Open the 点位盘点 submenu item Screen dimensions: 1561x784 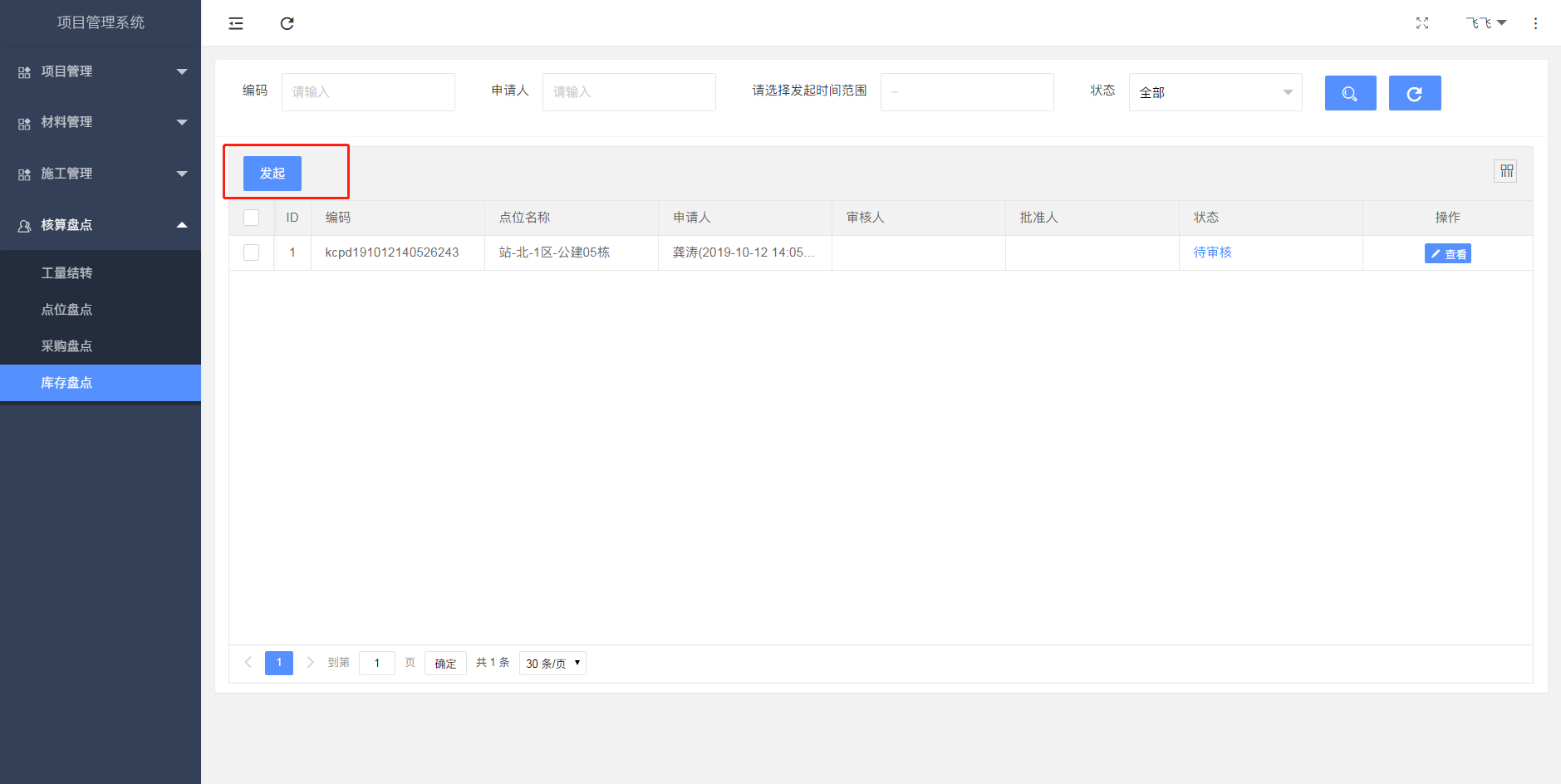101,310
